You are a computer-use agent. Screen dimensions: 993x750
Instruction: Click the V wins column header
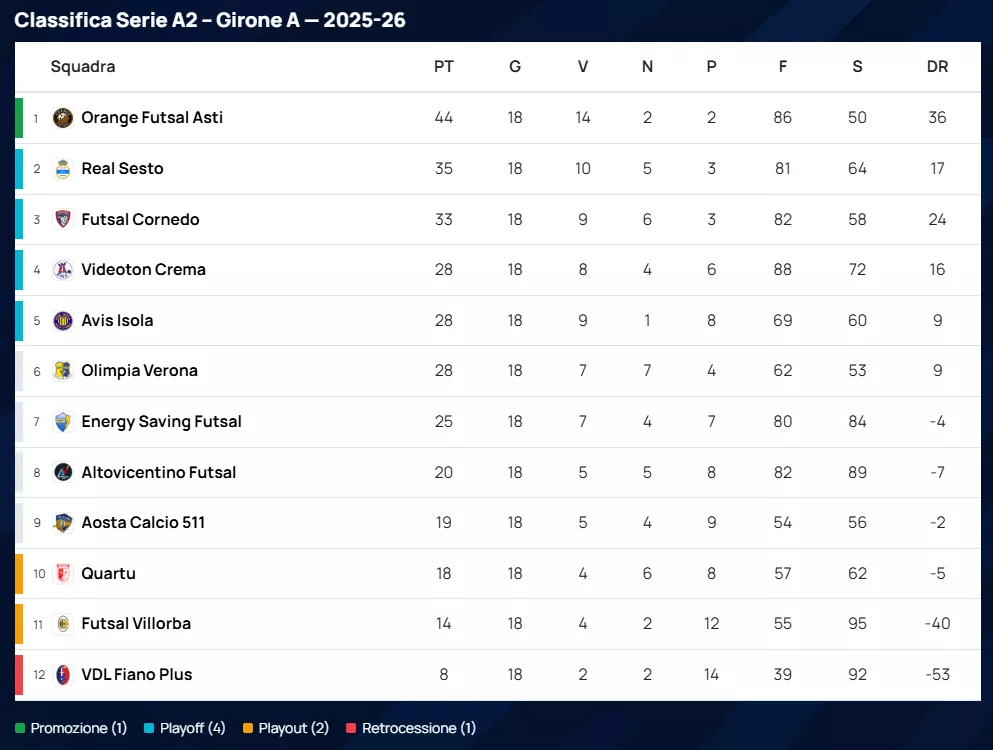583,67
